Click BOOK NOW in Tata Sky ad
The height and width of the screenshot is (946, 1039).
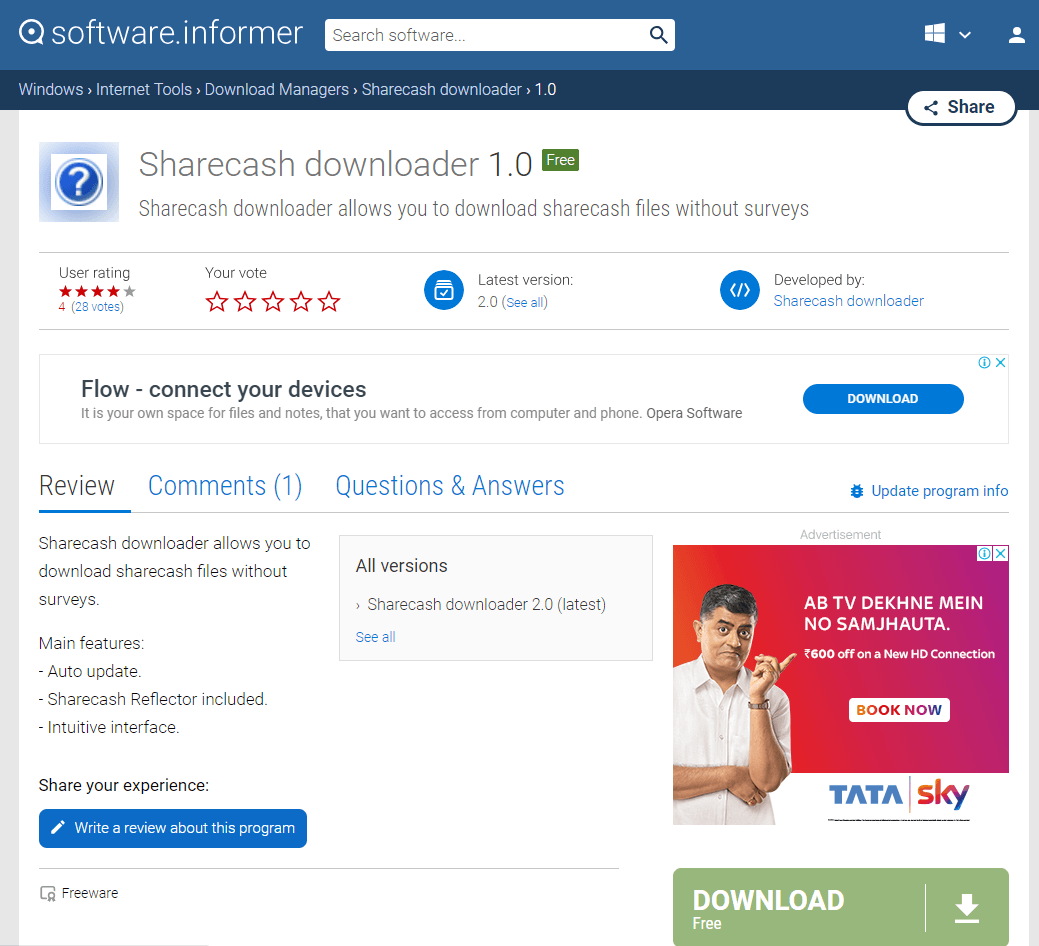[x=899, y=710]
